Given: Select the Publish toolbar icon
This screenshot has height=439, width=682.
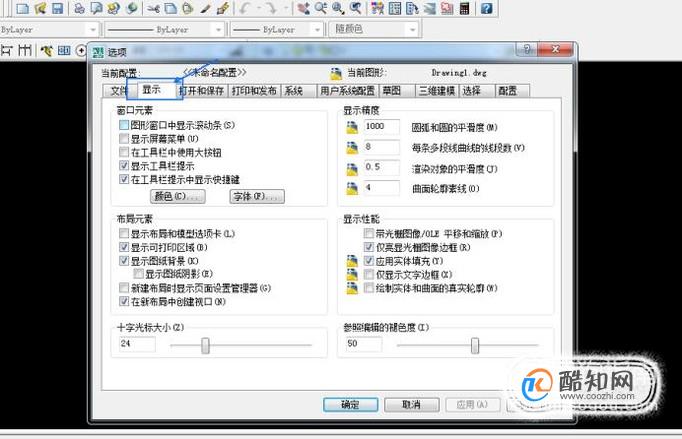Looking at the screenshot, I should 114,8.
